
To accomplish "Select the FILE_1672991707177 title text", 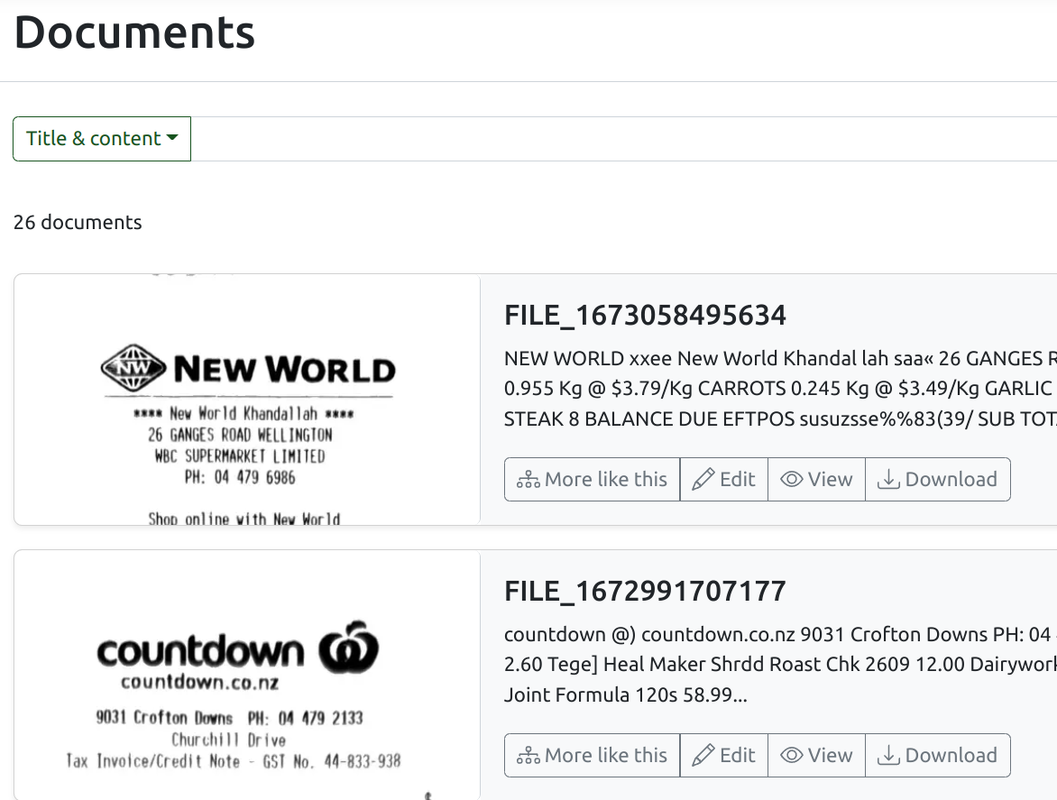I will pyautogui.click(x=645, y=591).
